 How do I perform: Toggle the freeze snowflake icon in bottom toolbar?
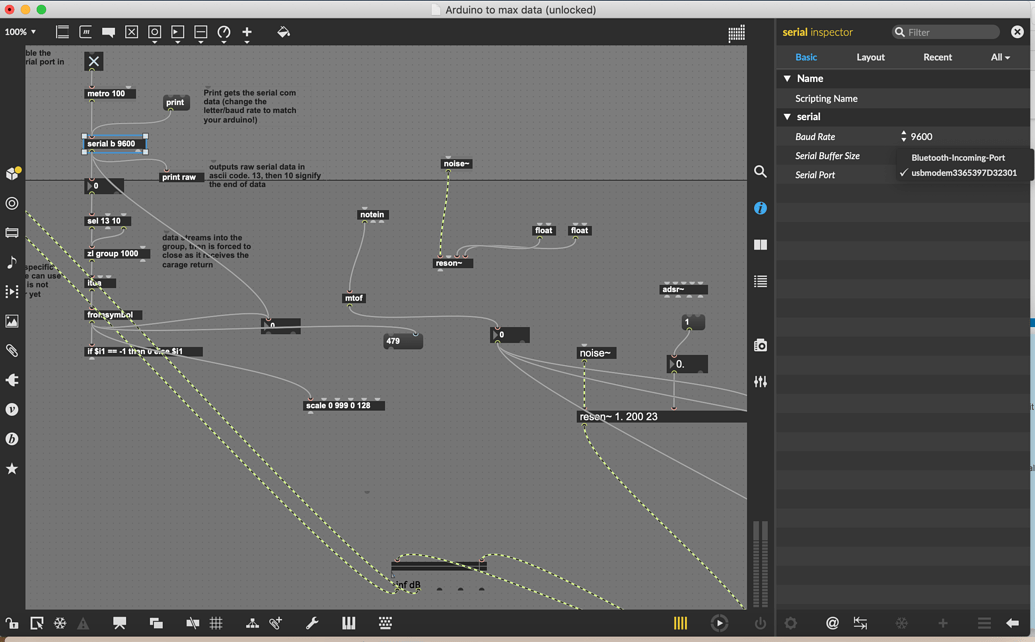coord(60,623)
